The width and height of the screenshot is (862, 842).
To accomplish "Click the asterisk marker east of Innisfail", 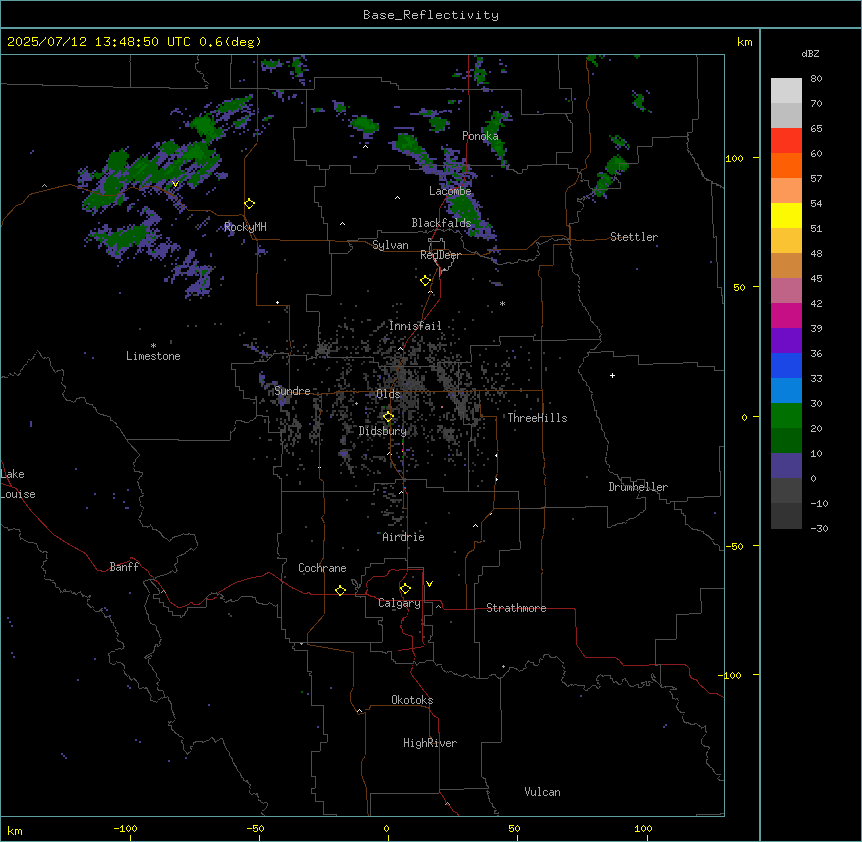I will [x=502, y=304].
